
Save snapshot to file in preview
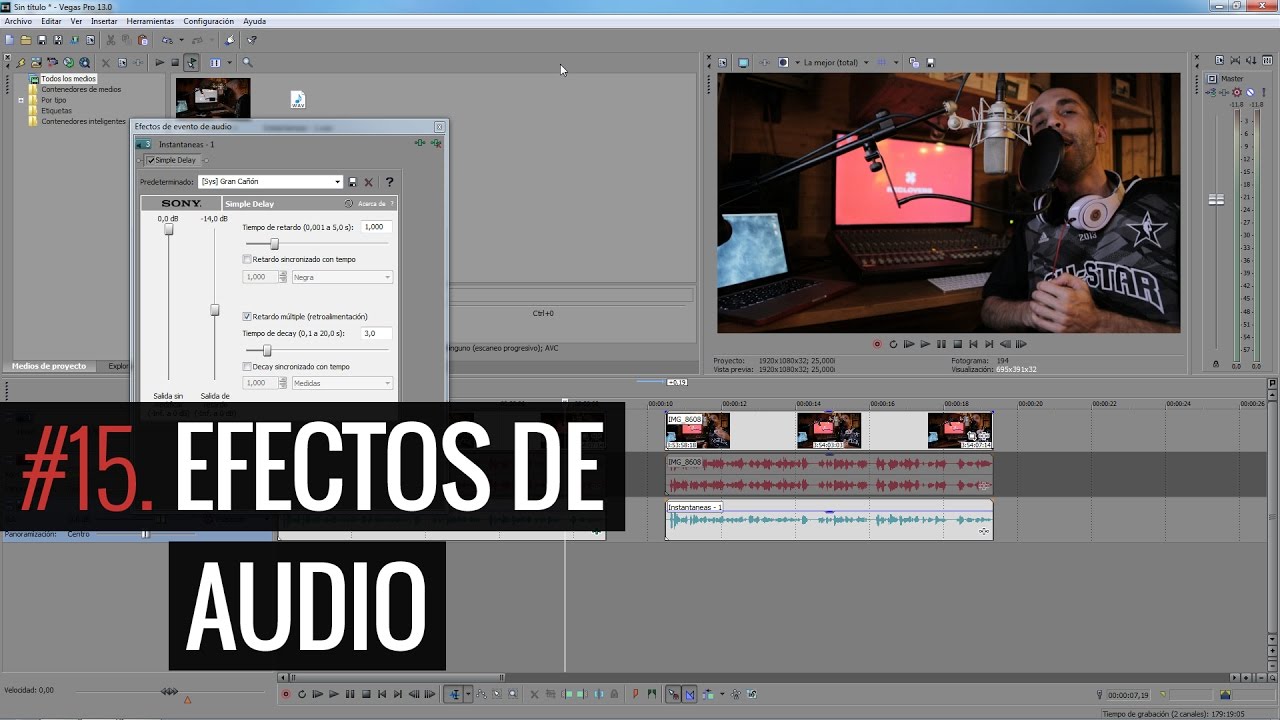[931, 62]
